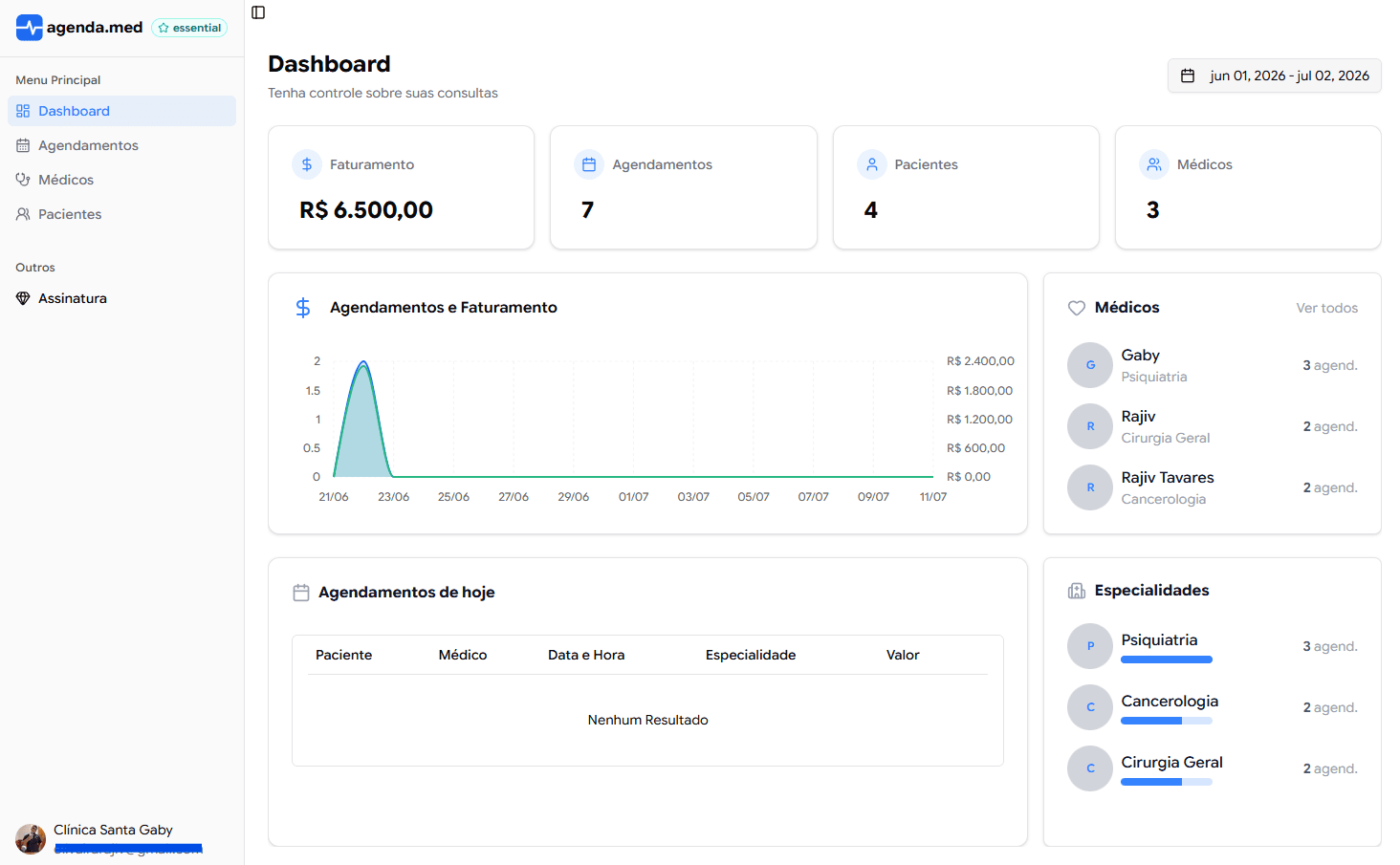
Task: Open Assinatura under Outros
Action: 121,298
